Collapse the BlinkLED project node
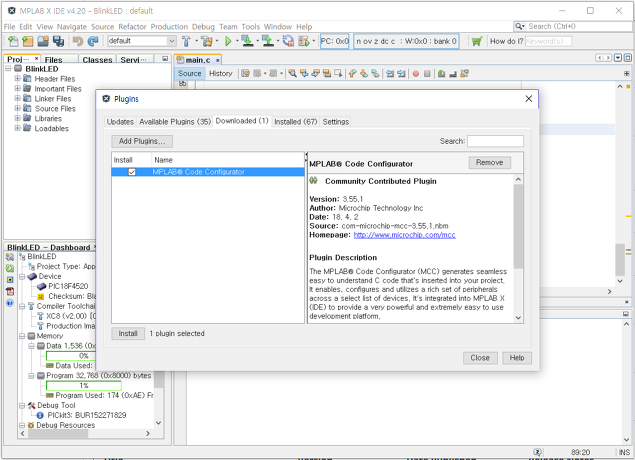 [8, 68]
